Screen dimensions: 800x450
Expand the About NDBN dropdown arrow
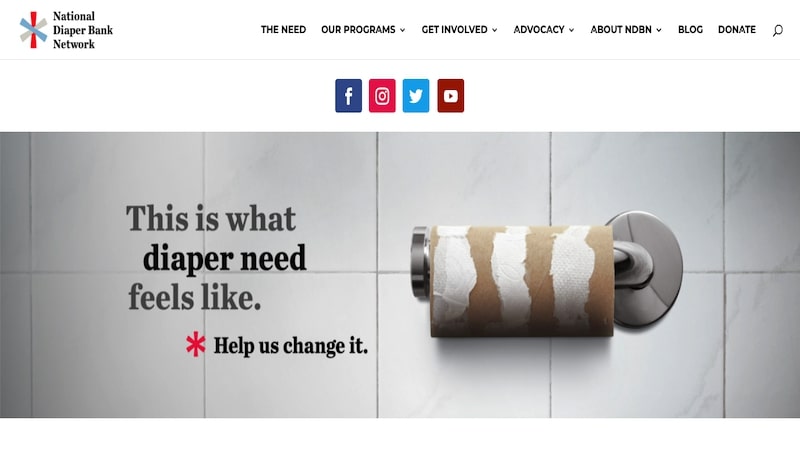[x=659, y=30]
